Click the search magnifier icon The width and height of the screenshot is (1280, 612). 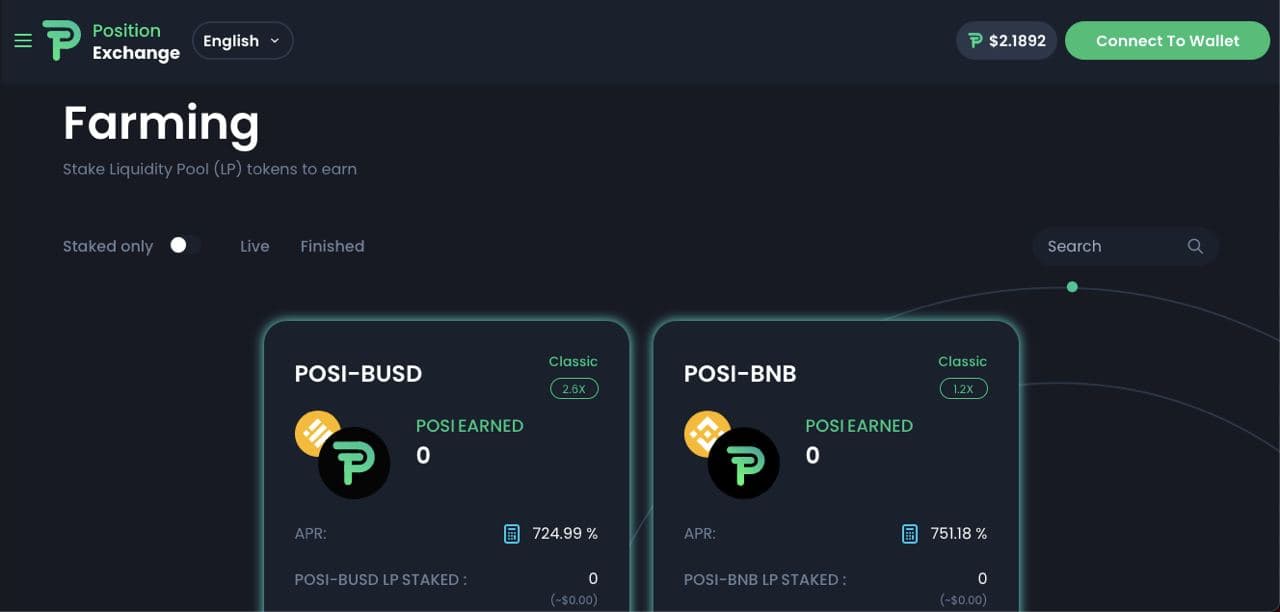(1195, 246)
